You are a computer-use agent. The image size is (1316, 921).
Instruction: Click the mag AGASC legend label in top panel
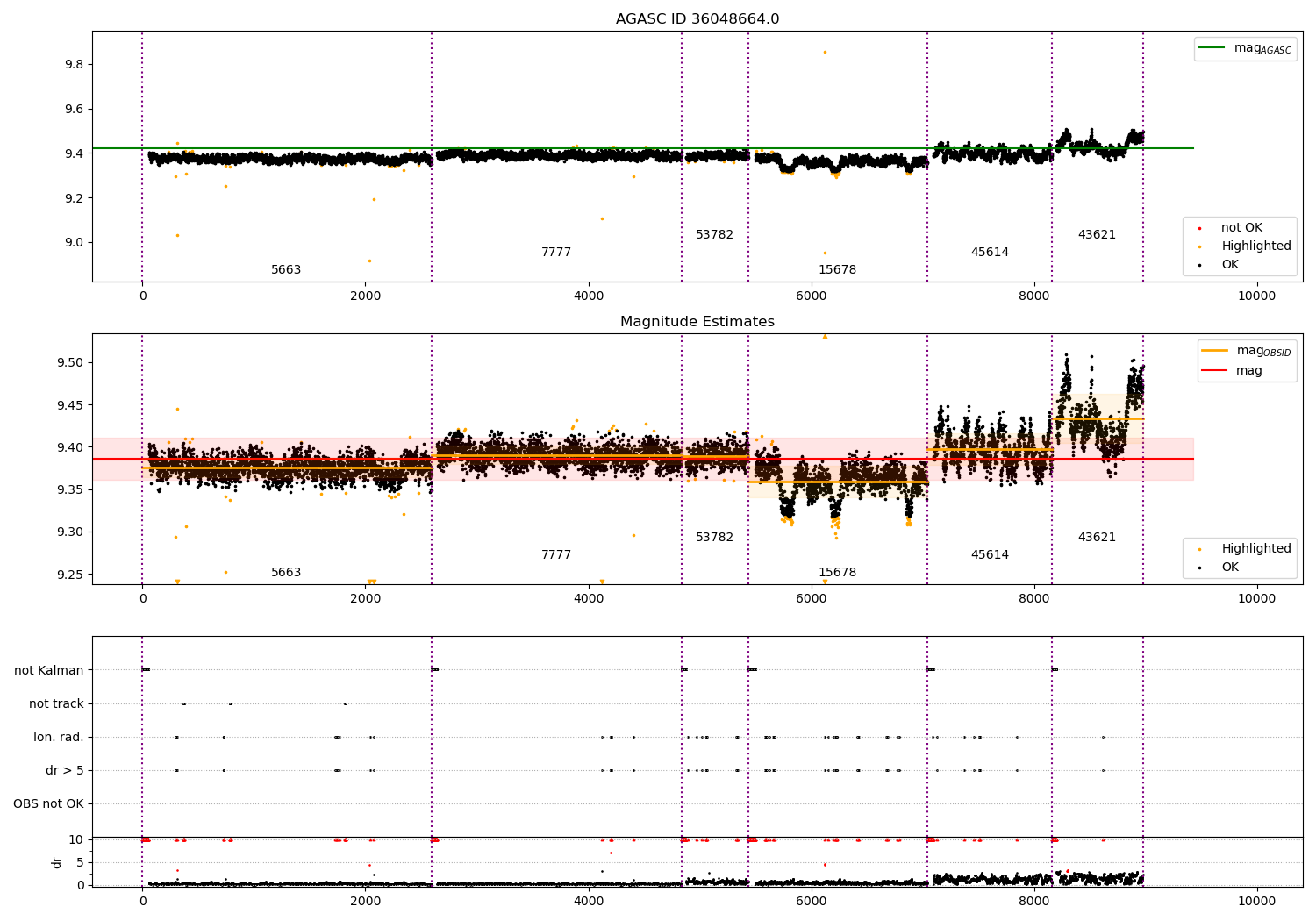pyautogui.click(x=1262, y=48)
